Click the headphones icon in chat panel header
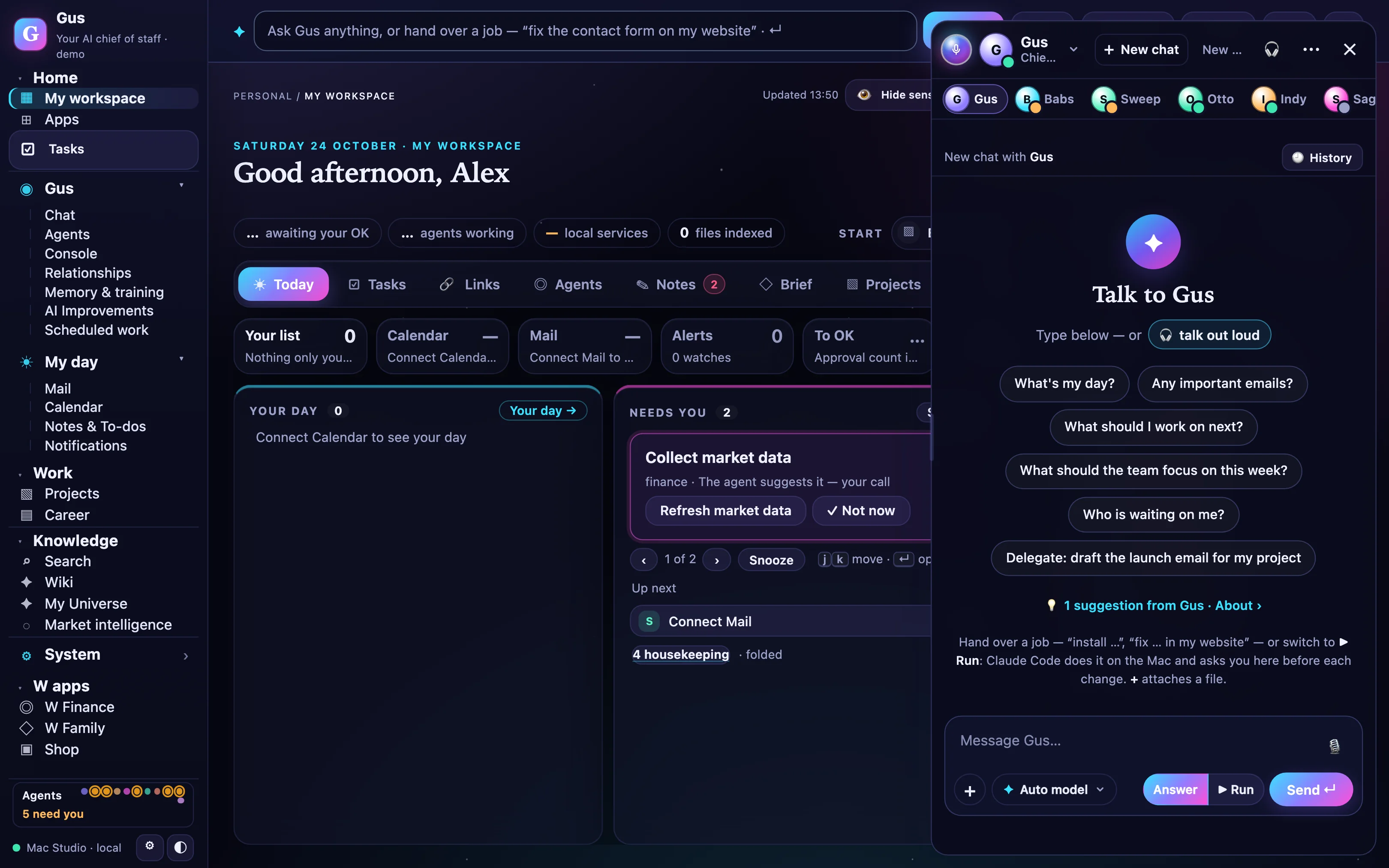The width and height of the screenshot is (1389, 868). point(1272,49)
